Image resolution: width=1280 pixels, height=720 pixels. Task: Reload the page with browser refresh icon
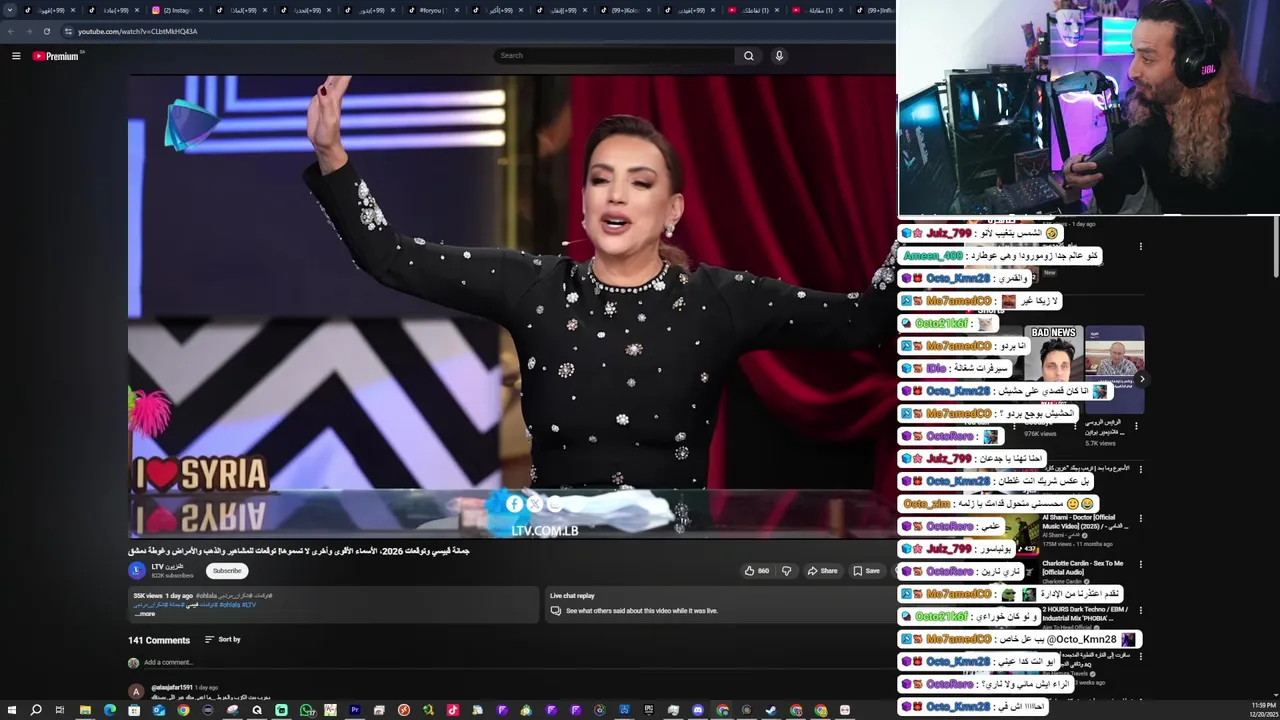tap(46, 31)
